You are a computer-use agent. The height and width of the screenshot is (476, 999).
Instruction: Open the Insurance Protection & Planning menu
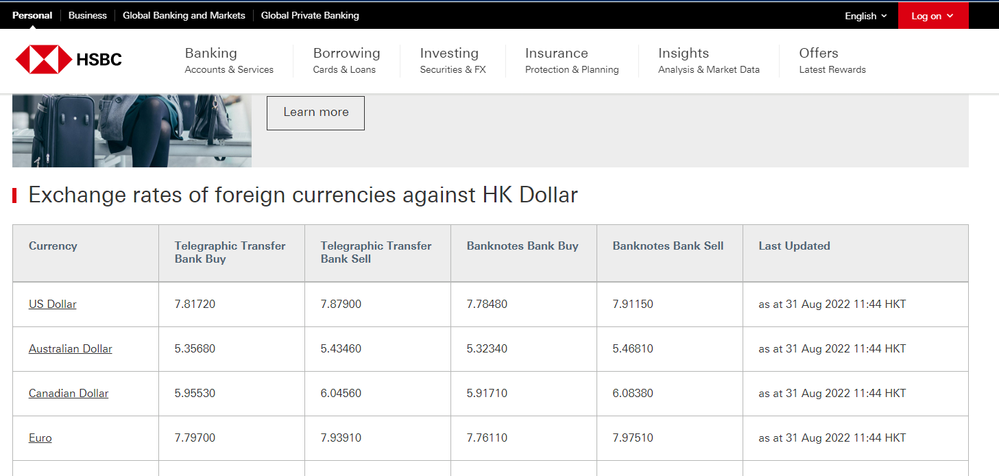click(x=571, y=61)
